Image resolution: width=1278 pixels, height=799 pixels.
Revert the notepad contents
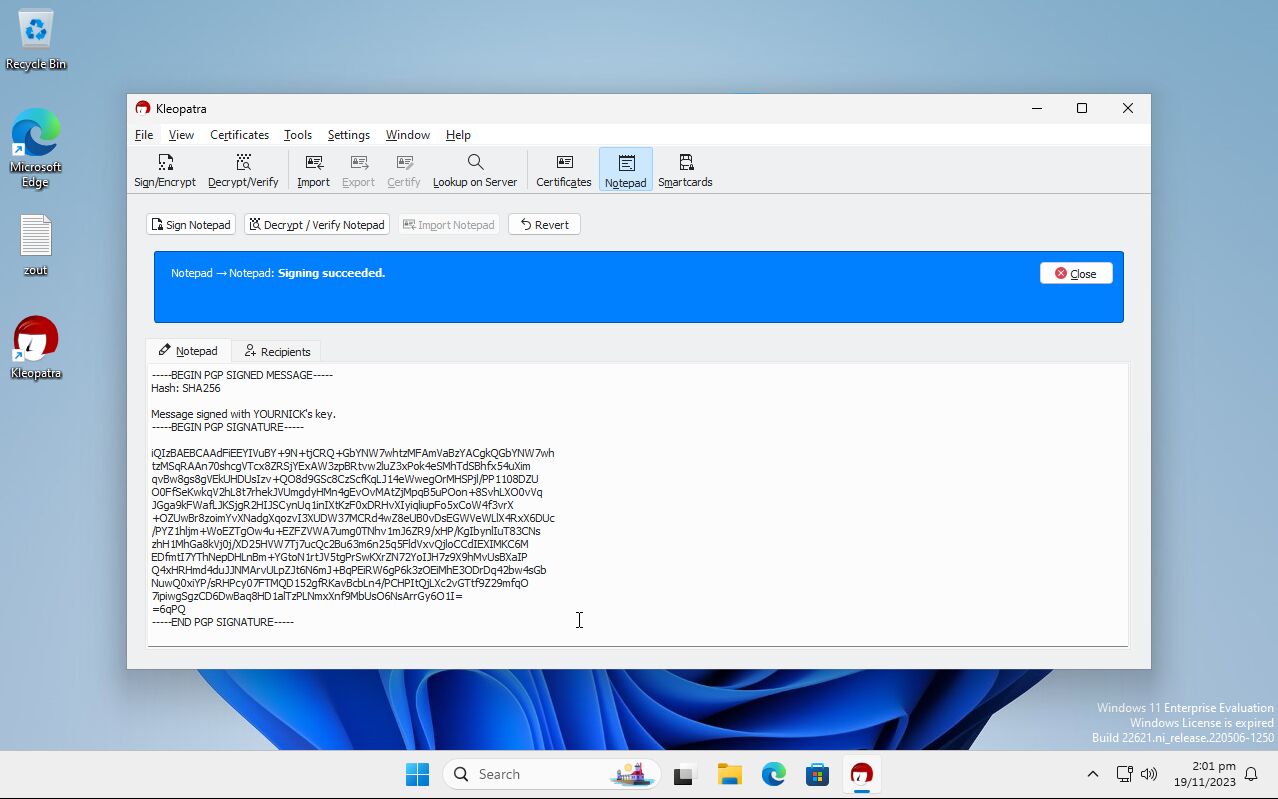coord(544,225)
